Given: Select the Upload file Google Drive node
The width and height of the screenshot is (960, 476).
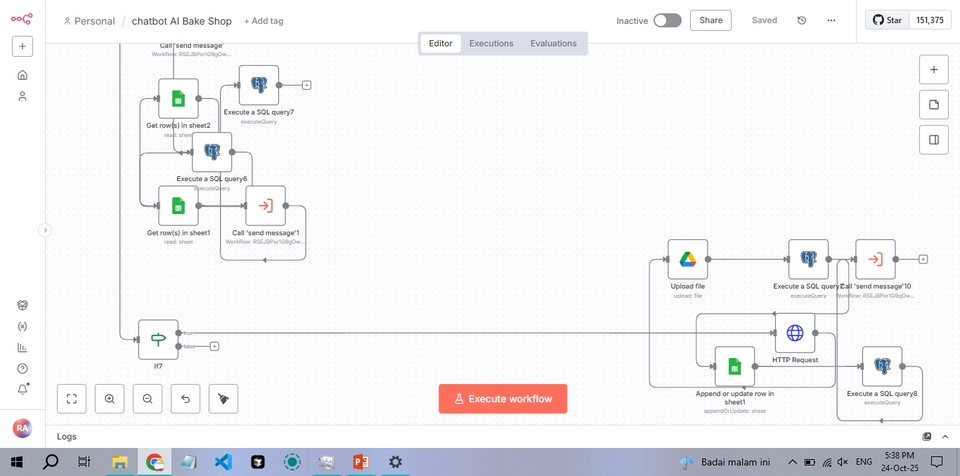Looking at the screenshot, I should click(688, 259).
